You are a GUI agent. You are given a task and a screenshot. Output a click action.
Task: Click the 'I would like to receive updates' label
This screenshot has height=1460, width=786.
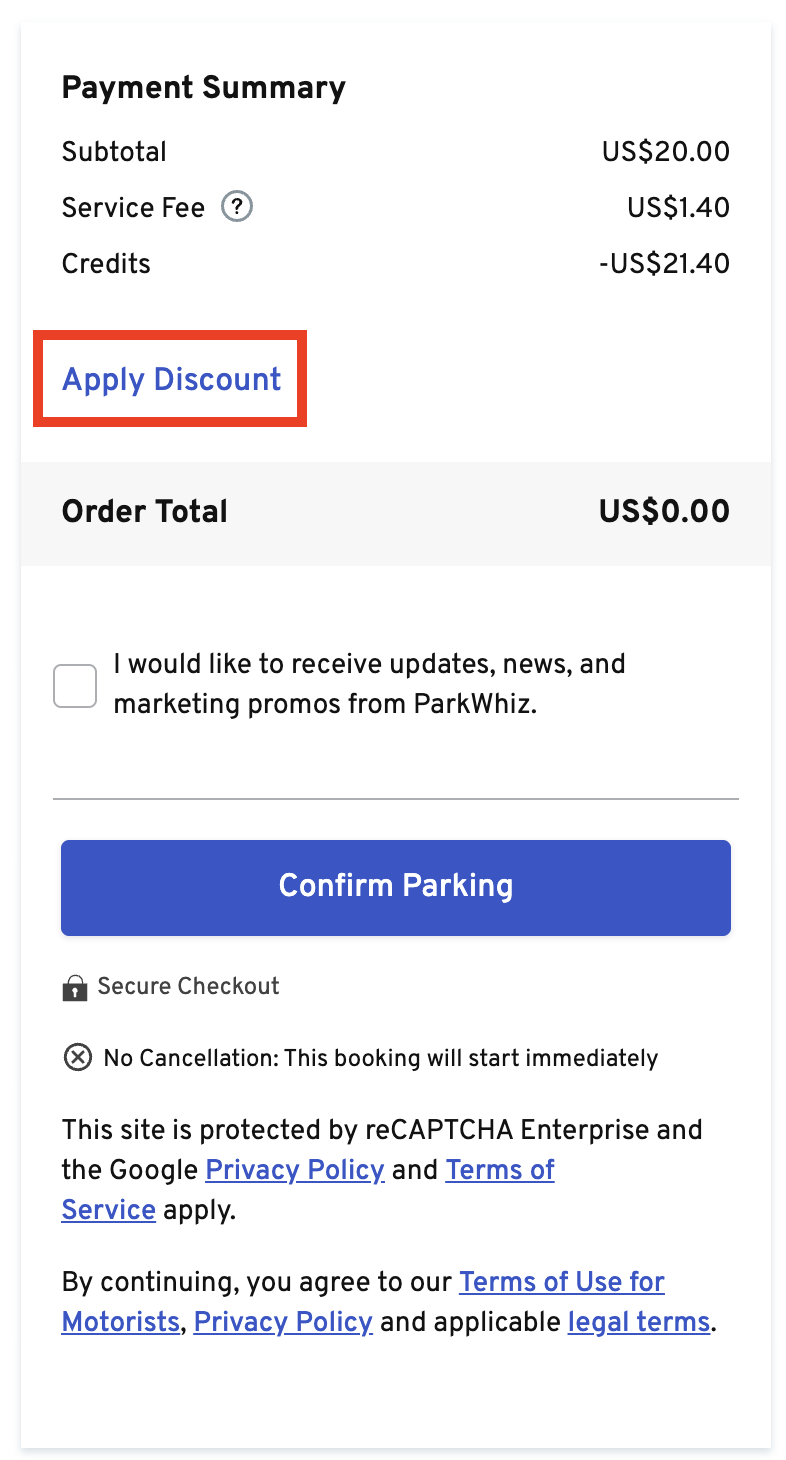[x=369, y=684]
